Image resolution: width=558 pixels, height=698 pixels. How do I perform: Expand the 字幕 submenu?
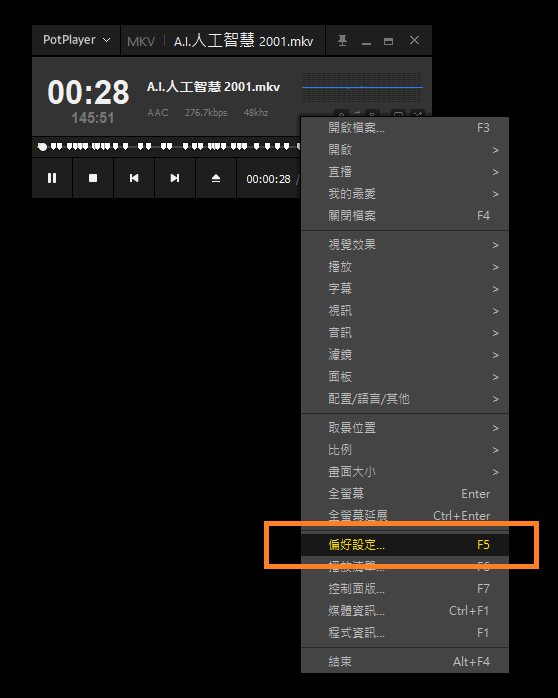405,289
